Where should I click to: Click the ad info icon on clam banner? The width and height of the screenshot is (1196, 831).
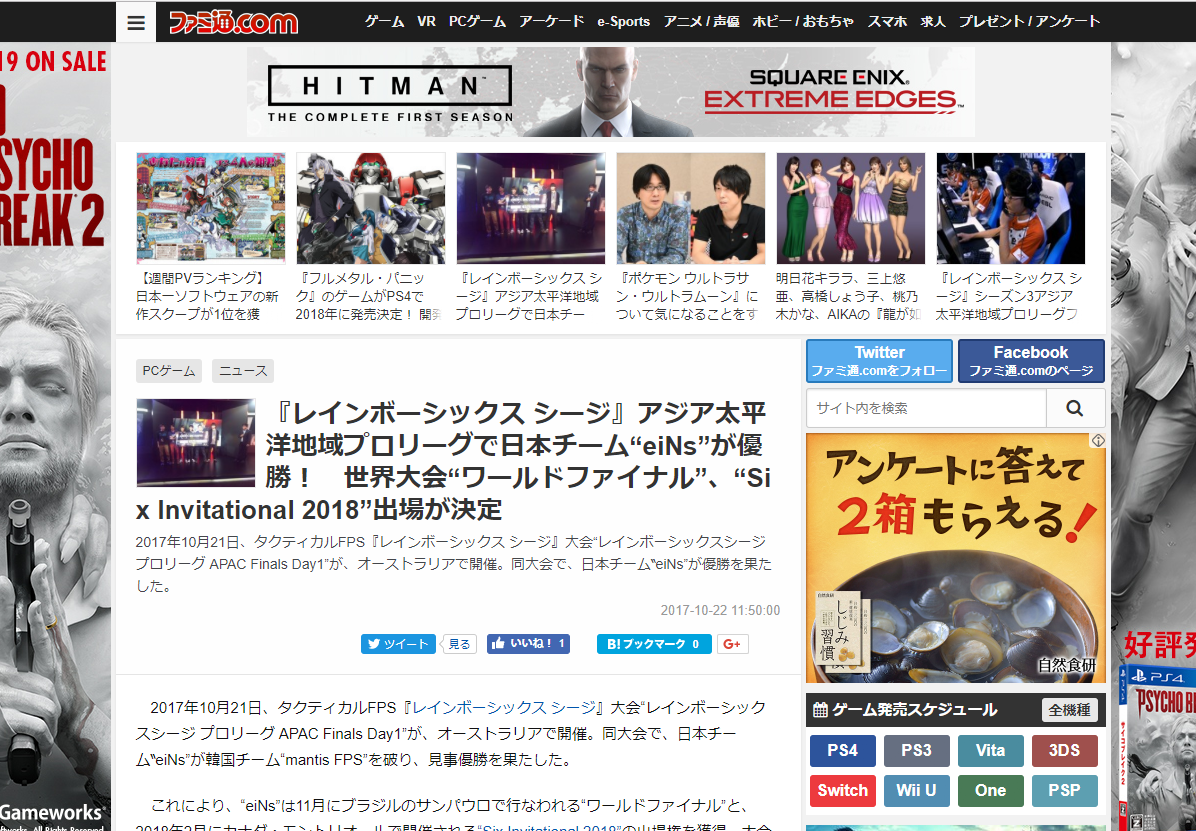1098,441
